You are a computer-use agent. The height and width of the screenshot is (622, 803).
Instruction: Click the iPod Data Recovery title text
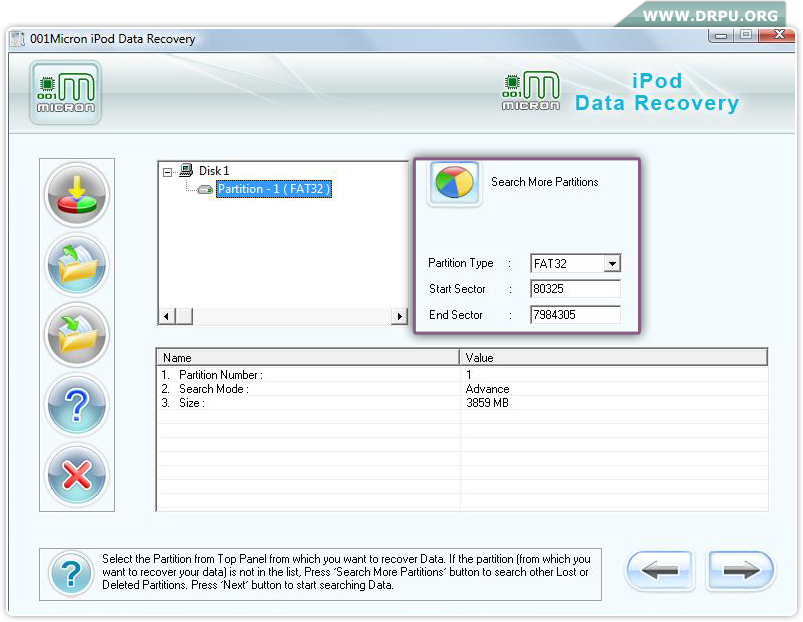point(657,92)
